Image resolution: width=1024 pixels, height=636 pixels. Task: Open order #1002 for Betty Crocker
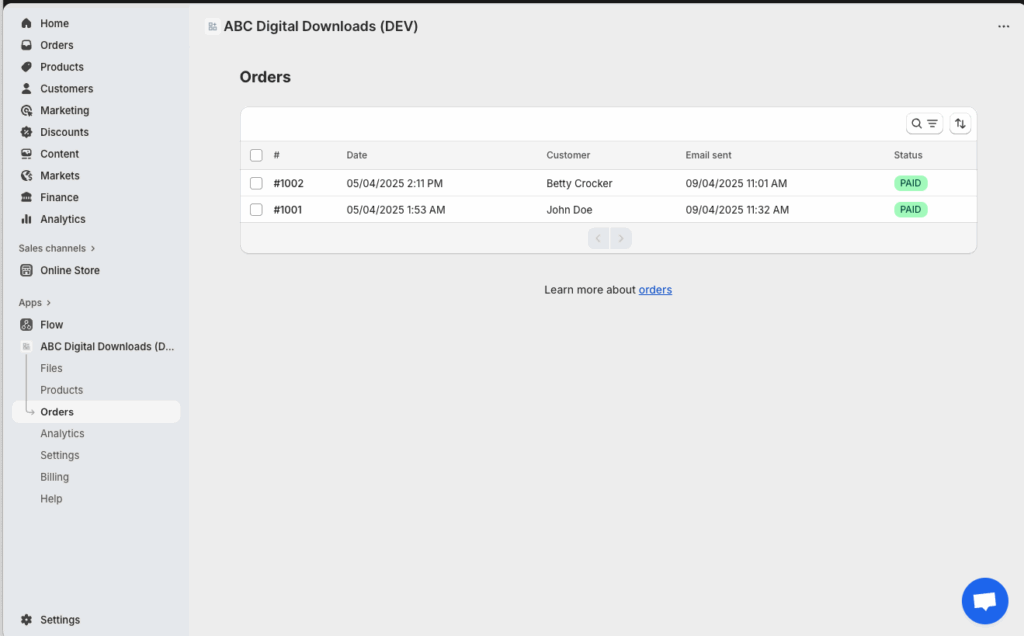(288, 184)
